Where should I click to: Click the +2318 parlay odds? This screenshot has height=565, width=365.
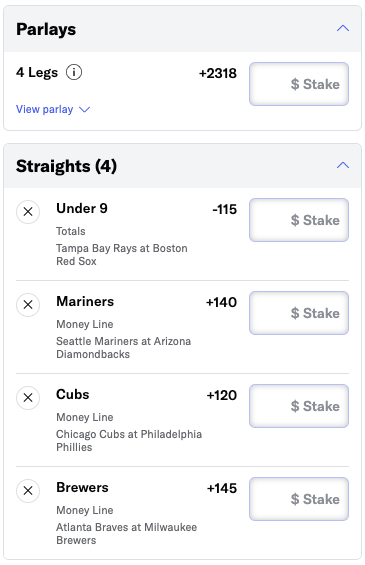pyautogui.click(x=218, y=74)
